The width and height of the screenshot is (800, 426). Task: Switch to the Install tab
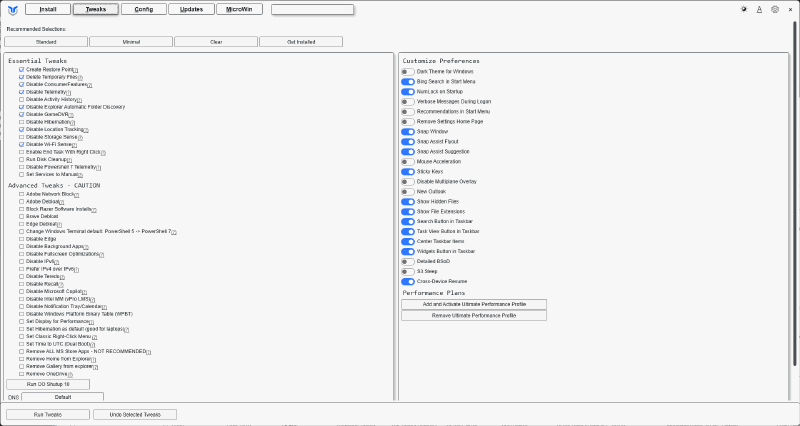tap(48, 9)
